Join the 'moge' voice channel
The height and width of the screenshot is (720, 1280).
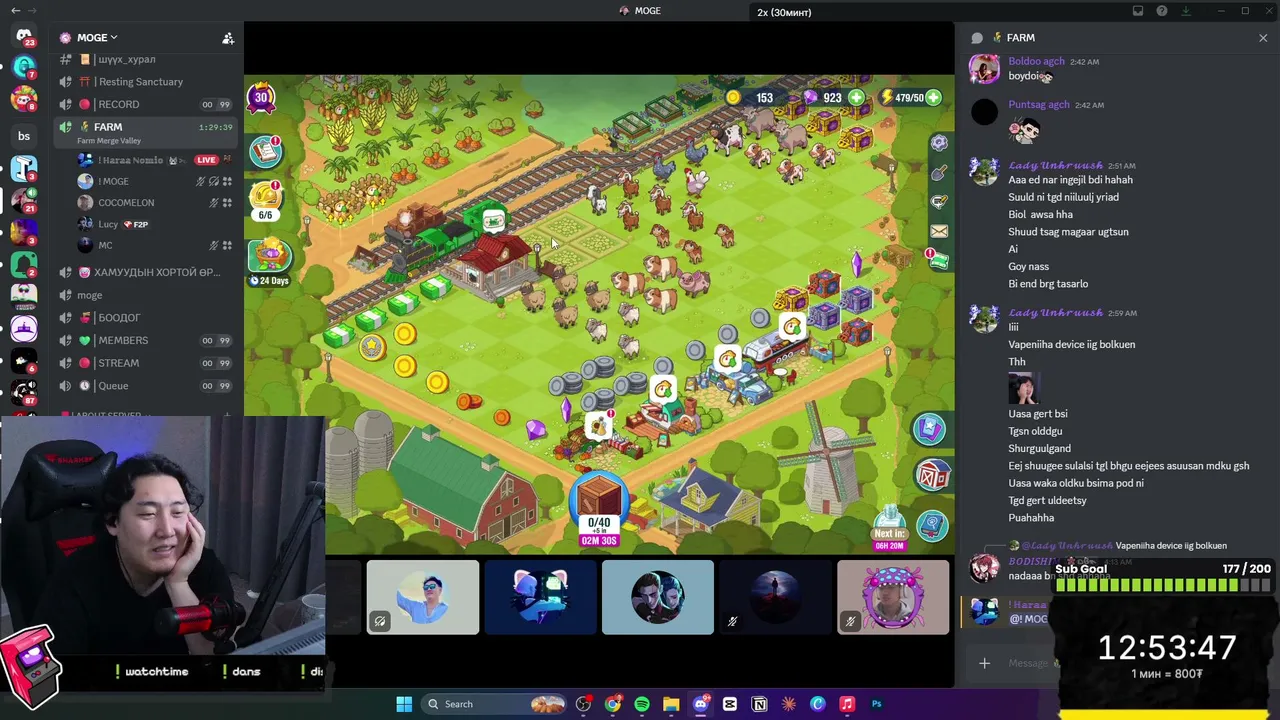click(x=148, y=295)
